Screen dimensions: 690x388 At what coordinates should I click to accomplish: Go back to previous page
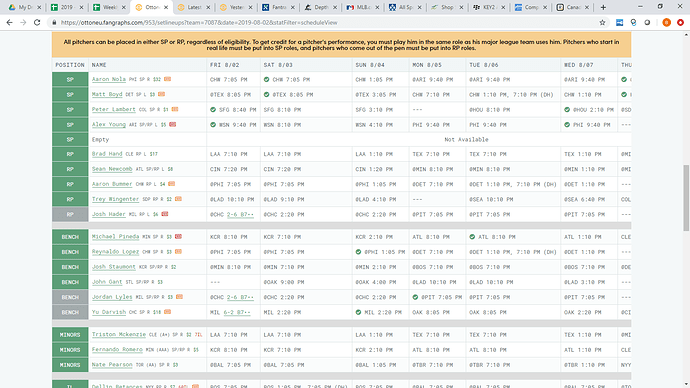coord(9,22)
